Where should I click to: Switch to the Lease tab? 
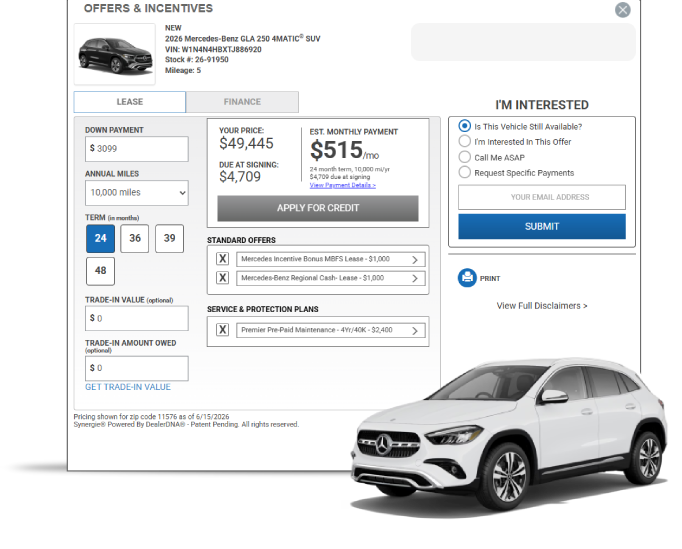pos(130,102)
